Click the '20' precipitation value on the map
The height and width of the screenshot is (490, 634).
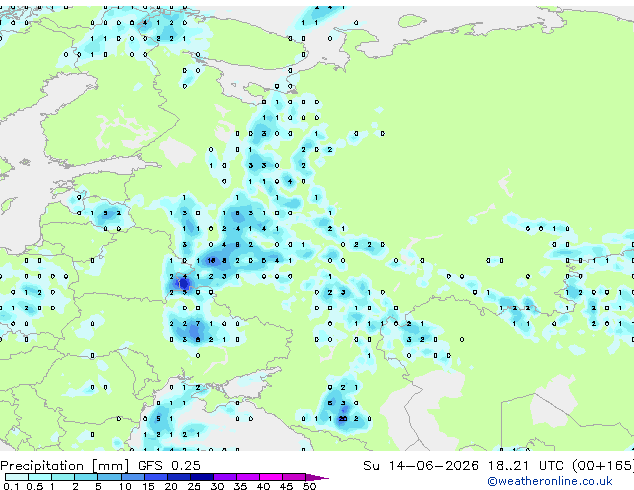tap(342, 419)
